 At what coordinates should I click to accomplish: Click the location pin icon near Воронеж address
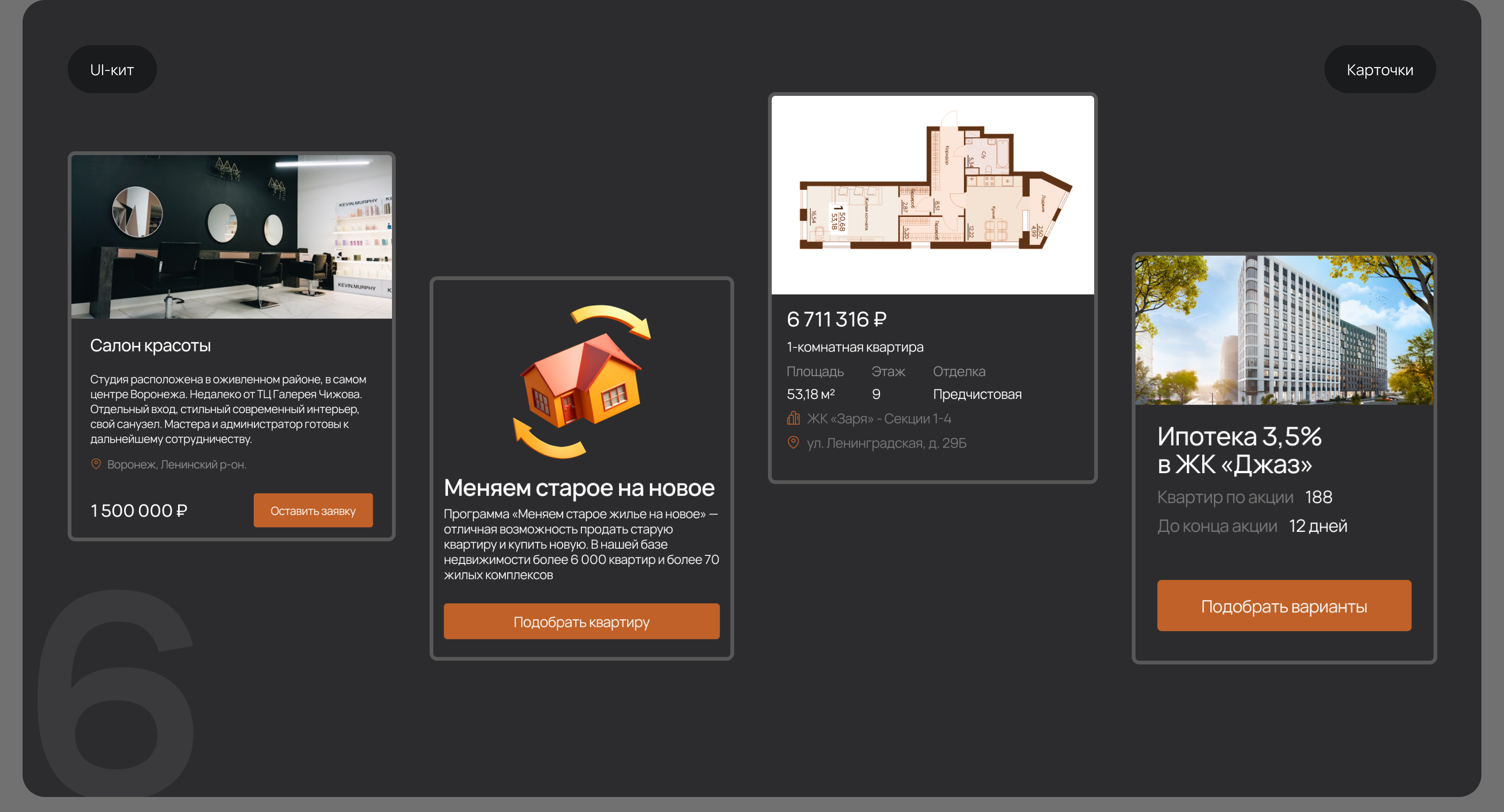(96, 464)
